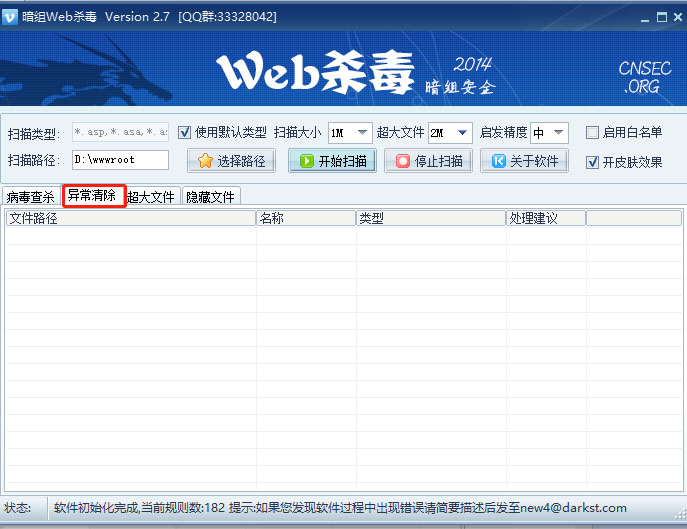The height and width of the screenshot is (529, 687).
Task: Open 关于软件 via its button label
Action: click(534, 161)
